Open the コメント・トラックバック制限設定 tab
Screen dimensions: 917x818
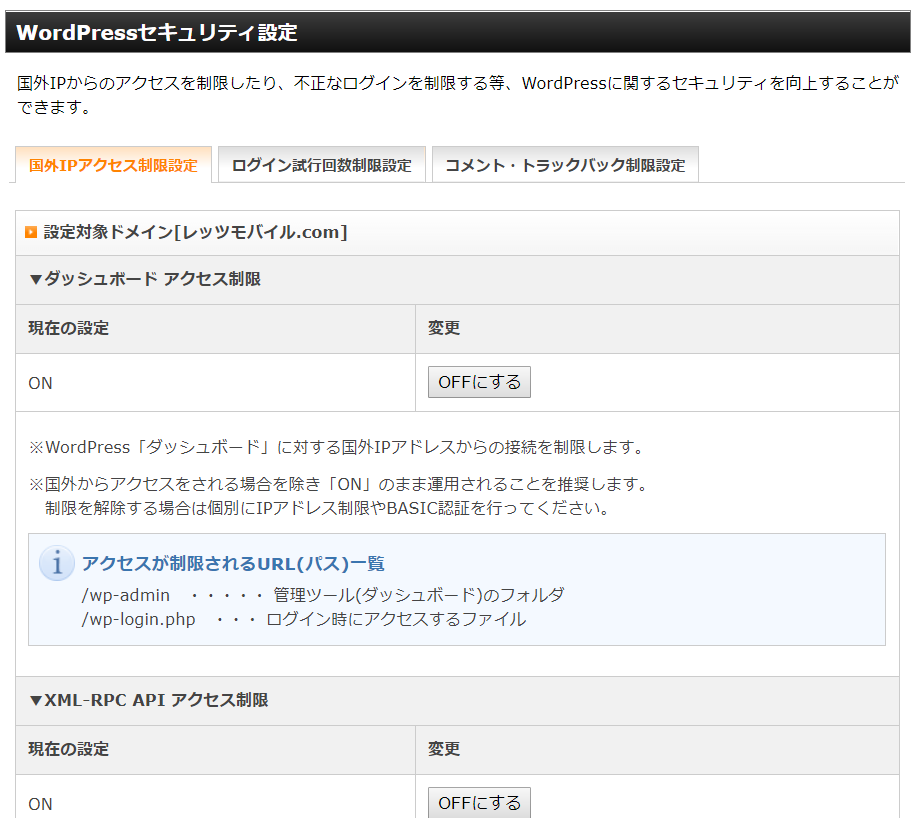565,165
